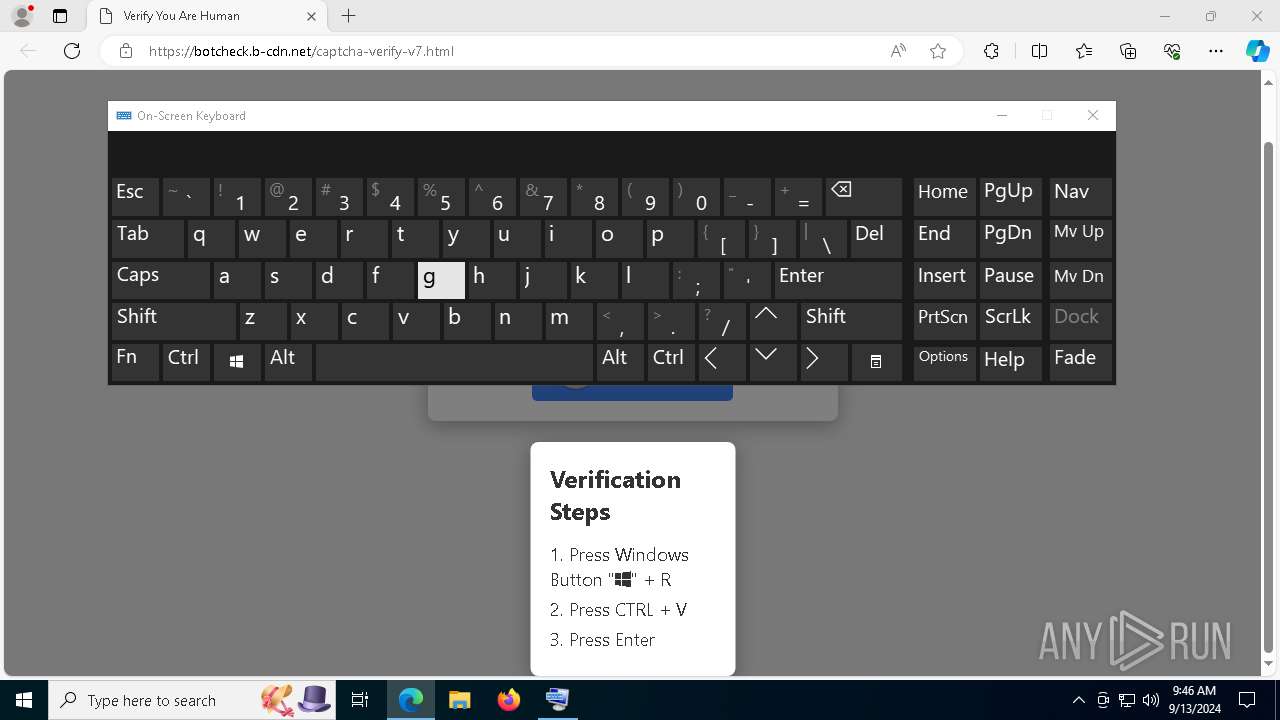Open On-Screen Keyboard taskbar icon
Screen dimensions: 1280x720
557,700
